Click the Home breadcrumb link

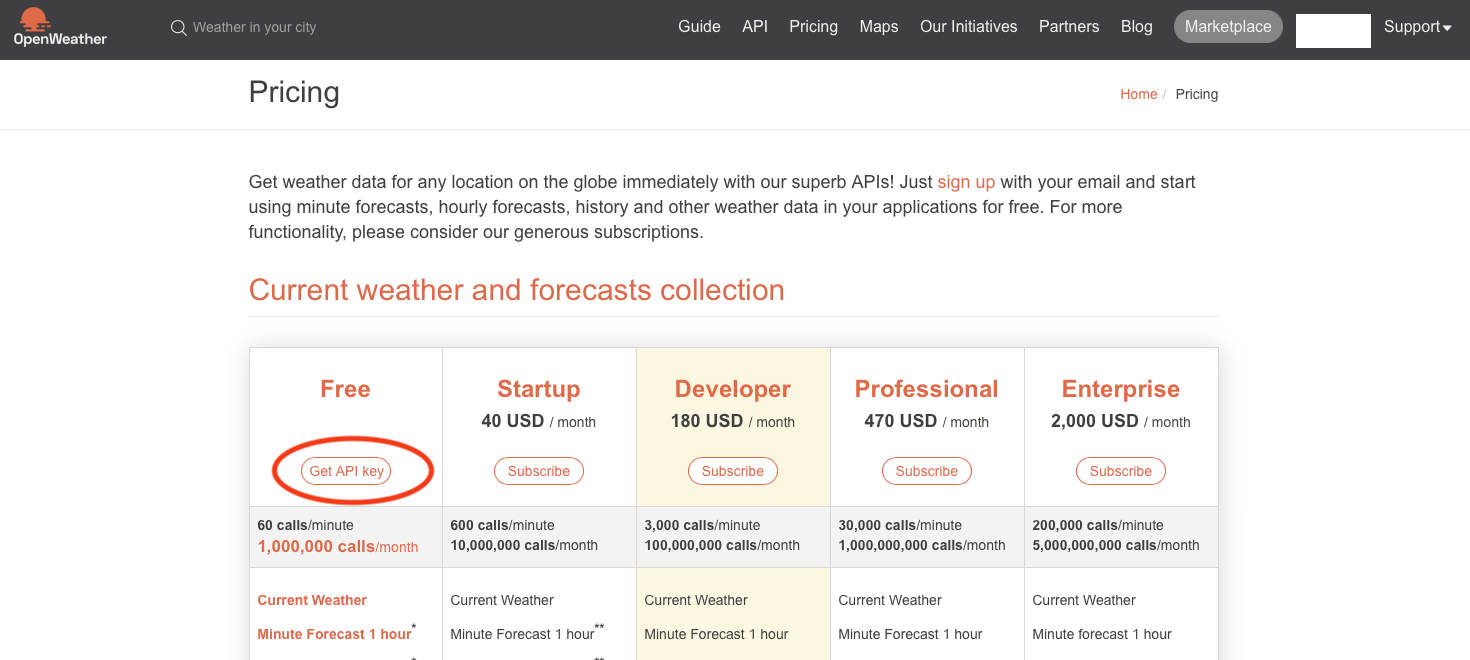click(1138, 94)
